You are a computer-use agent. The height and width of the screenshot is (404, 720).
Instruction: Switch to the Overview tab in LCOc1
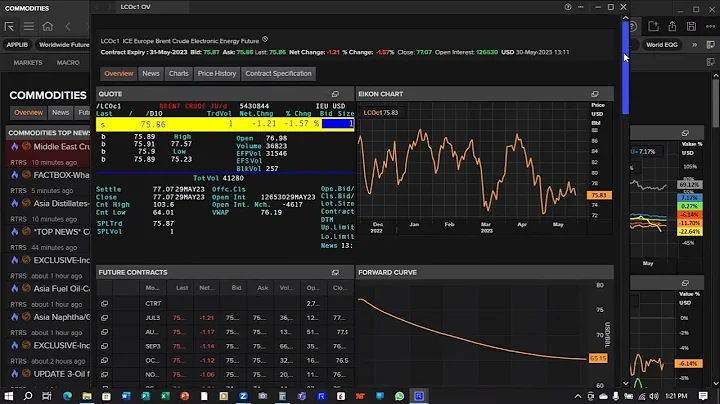tap(118, 73)
